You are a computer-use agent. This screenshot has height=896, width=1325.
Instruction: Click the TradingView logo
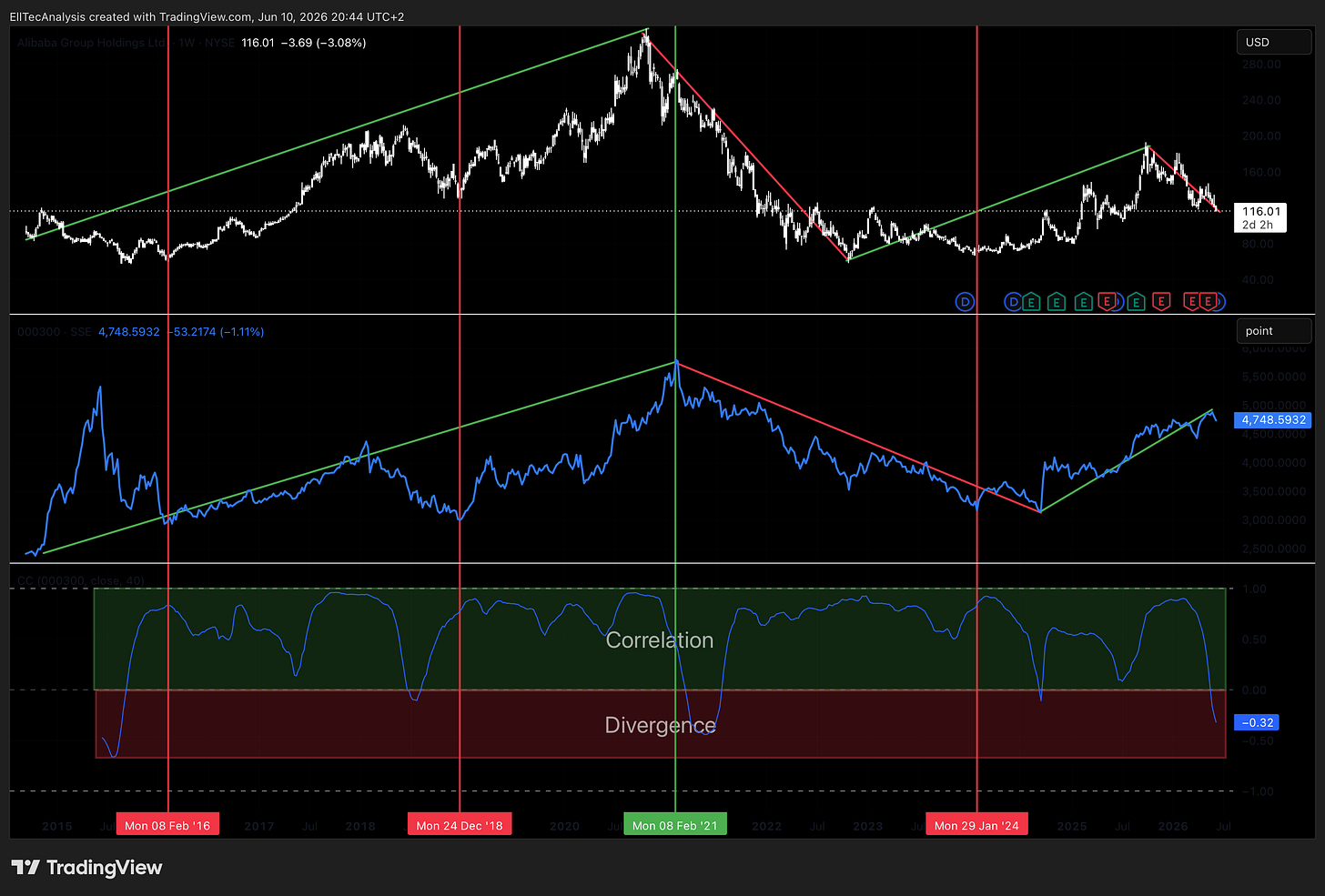pyautogui.click(x=86, y=868)
